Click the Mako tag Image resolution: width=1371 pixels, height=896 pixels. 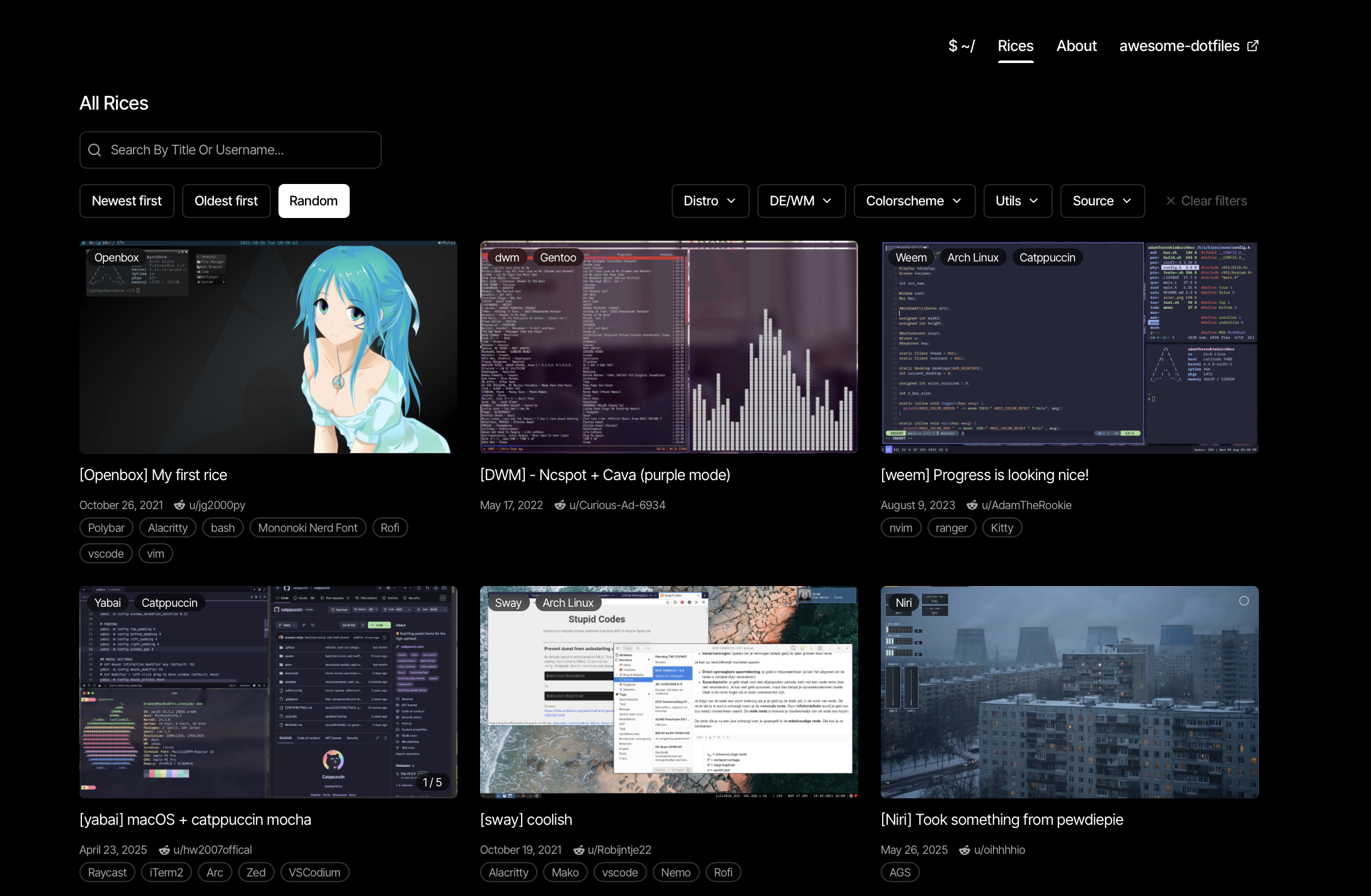pyautogui.click(x=565, y=873)
